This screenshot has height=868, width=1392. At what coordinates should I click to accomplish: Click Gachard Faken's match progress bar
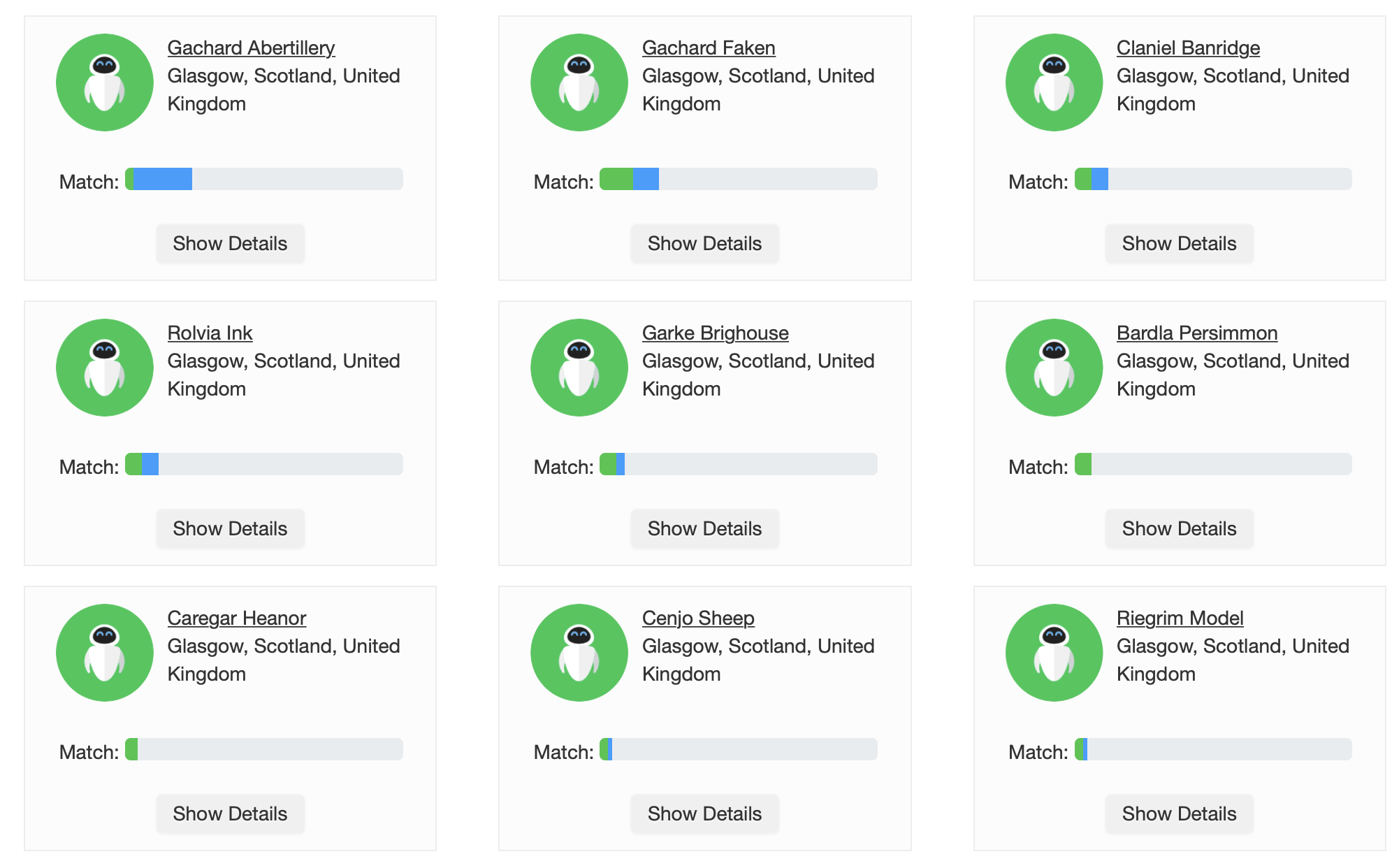pos(739,179)
